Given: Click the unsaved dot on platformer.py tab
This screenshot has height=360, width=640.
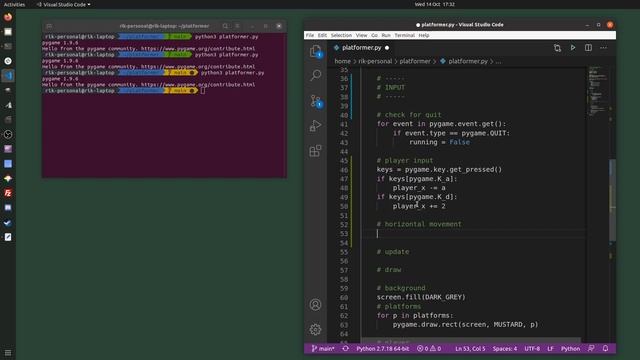Looking at the screenshot, I should pyautogui.click(x=387, y=48).
